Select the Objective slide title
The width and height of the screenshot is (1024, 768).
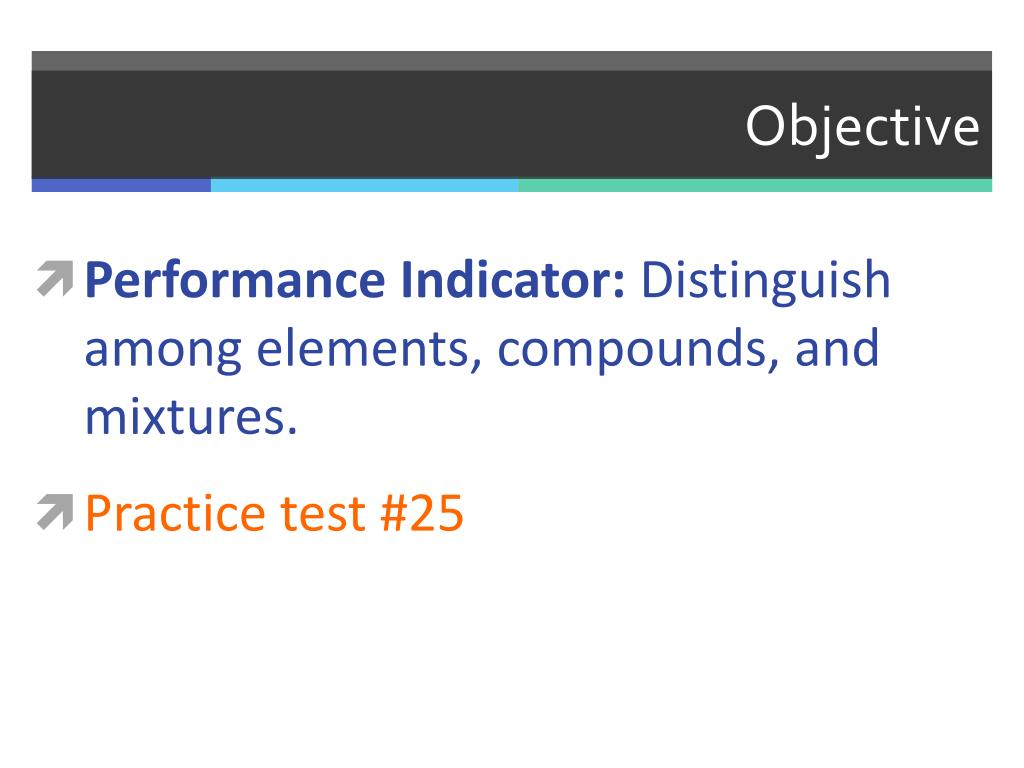tap(863, 127)
